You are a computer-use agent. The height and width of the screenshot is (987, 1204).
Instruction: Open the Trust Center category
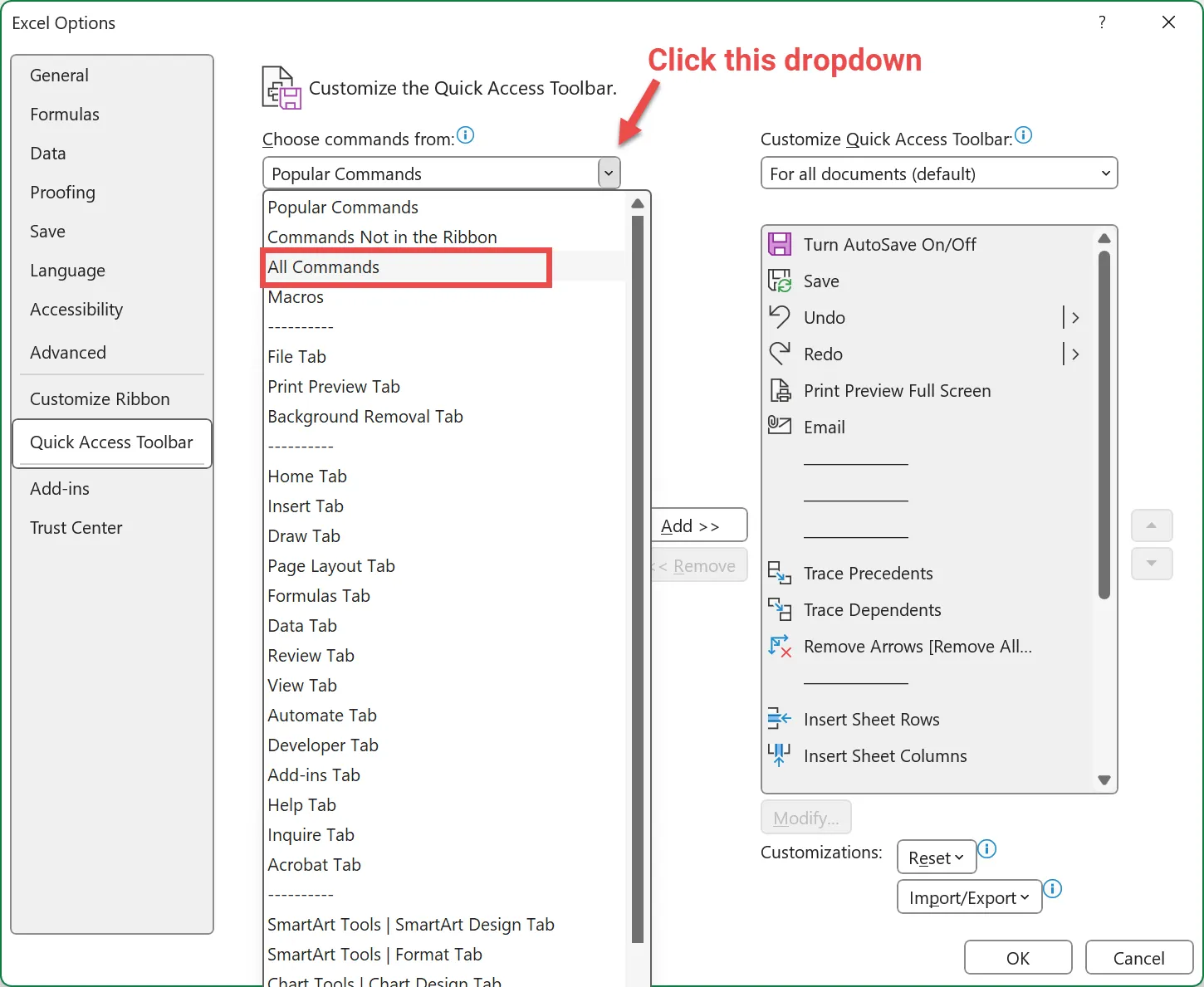pos(76,528)
